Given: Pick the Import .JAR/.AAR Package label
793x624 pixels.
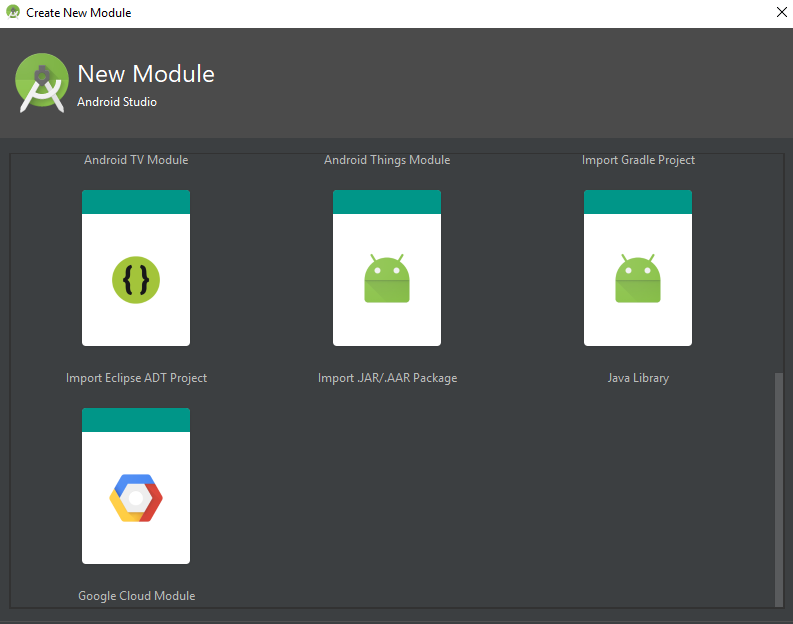Looking at the screenshot, I should point(387,378).
